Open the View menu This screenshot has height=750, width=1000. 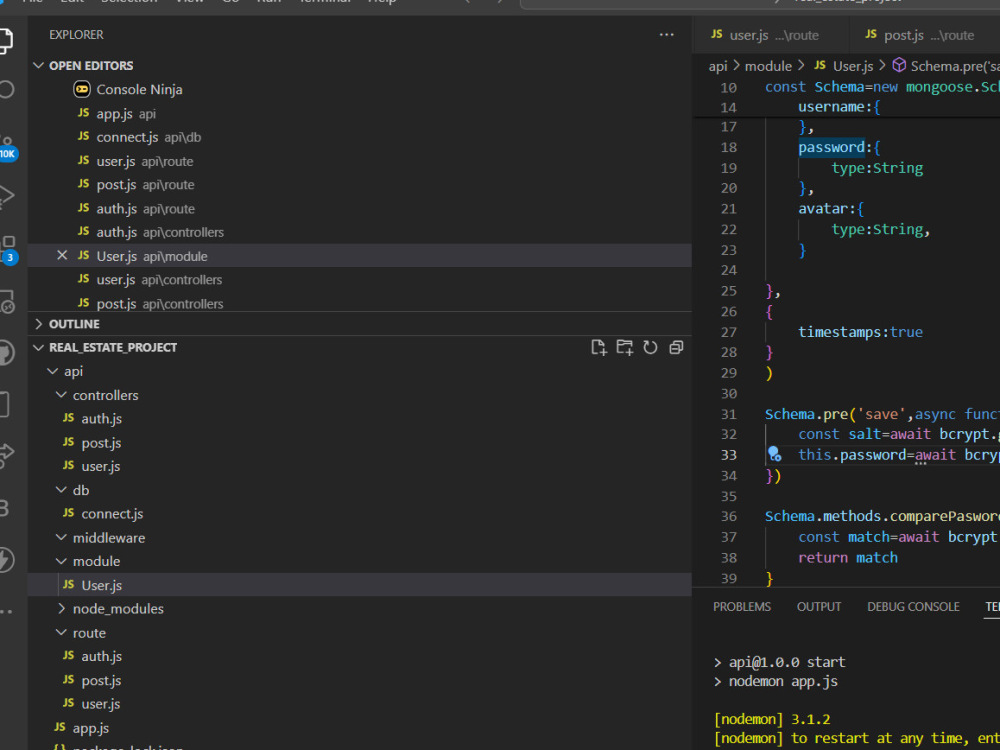(x=190, y=3)
